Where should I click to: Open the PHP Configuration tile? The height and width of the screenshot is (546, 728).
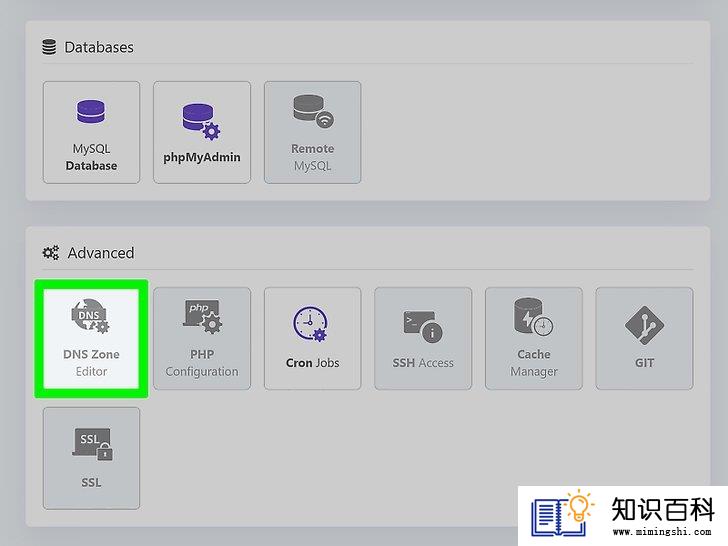coord(202,338)
